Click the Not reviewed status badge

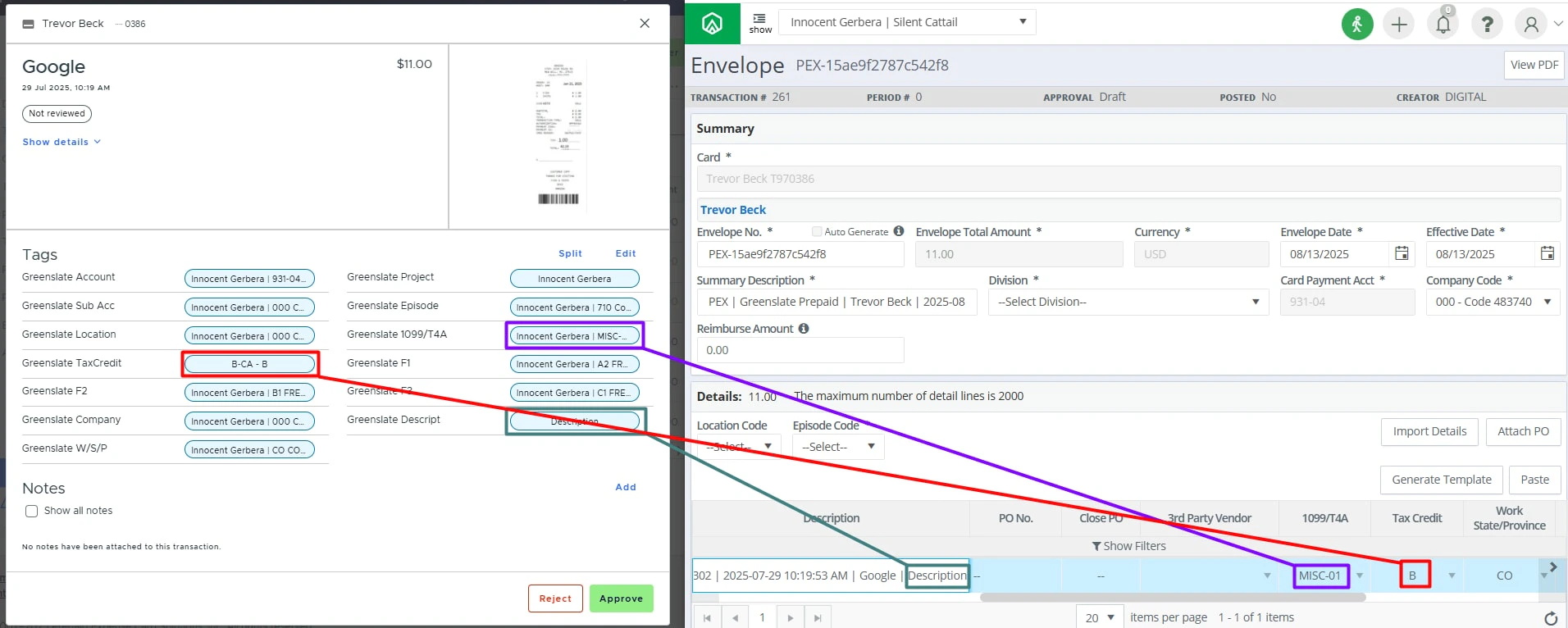57,114
